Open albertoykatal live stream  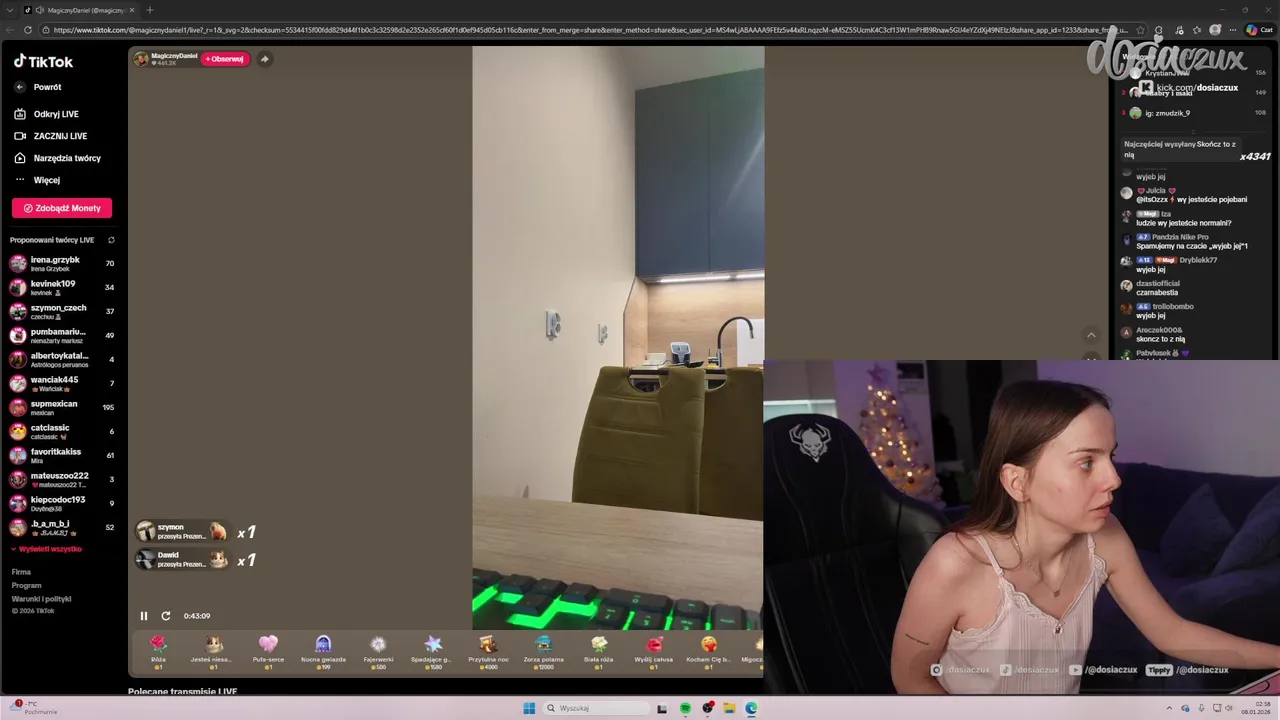(62, 360)
